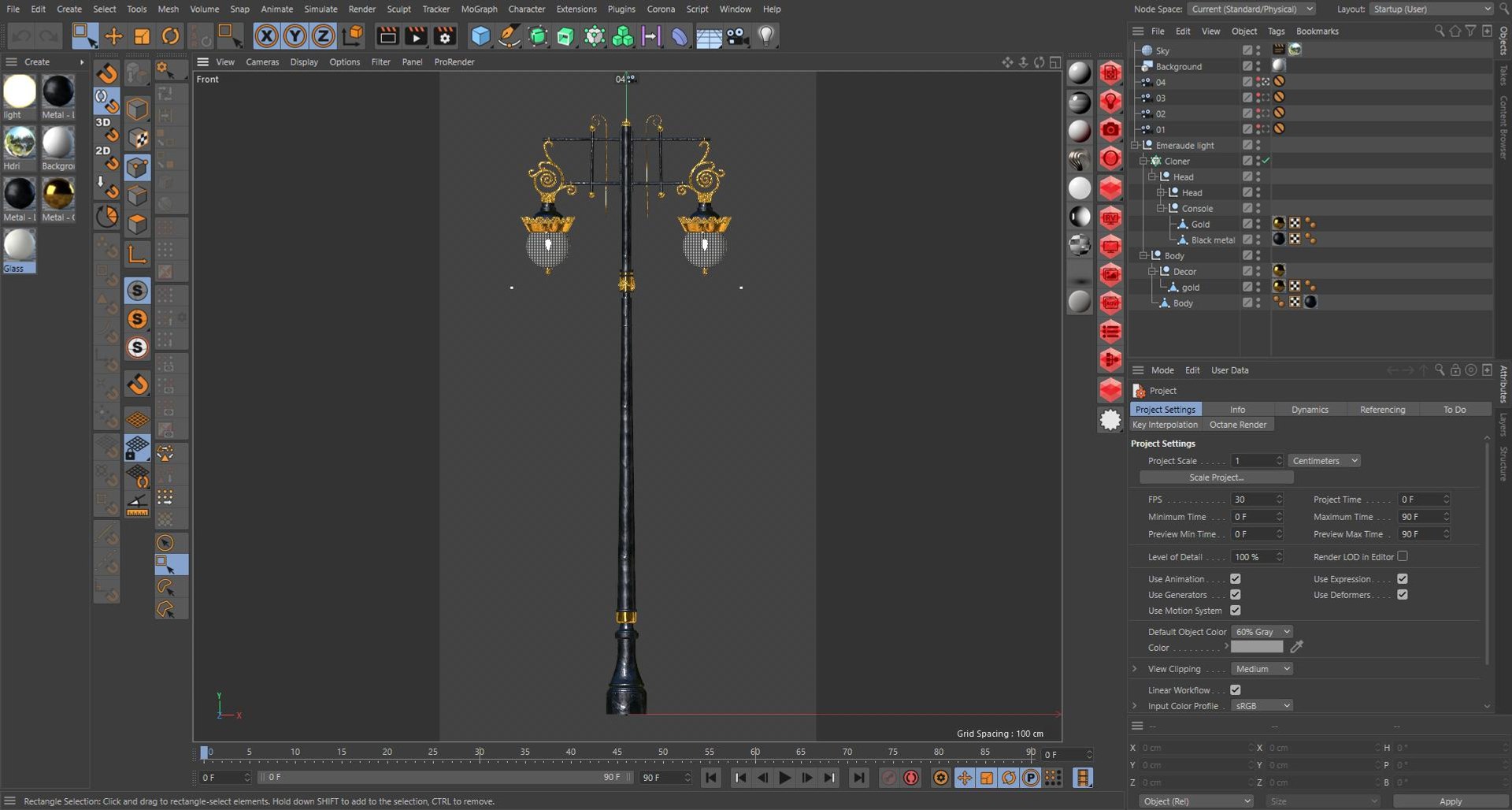Click the Scale Project button

(1216, 477)
